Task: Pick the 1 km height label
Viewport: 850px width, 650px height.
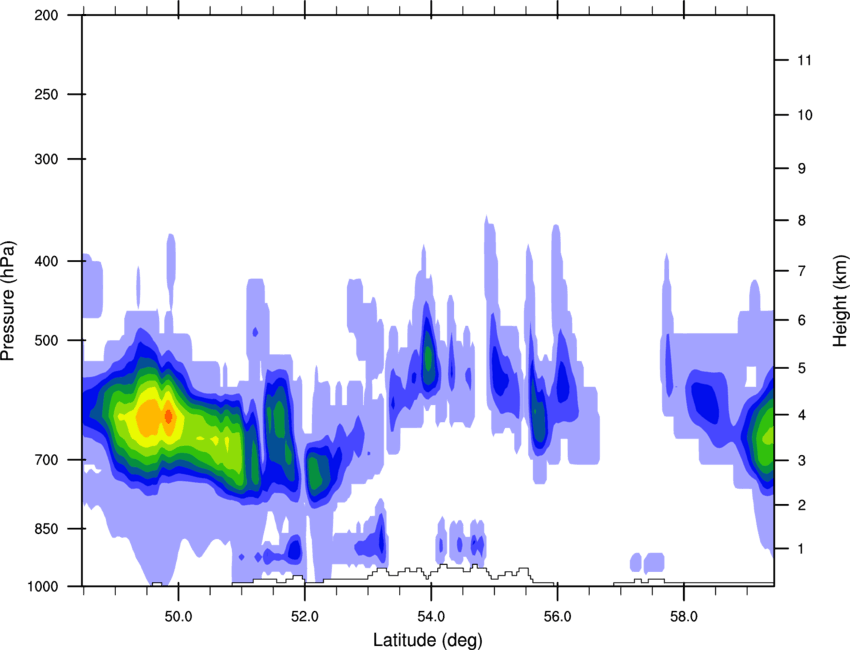Action: point(801,549)
